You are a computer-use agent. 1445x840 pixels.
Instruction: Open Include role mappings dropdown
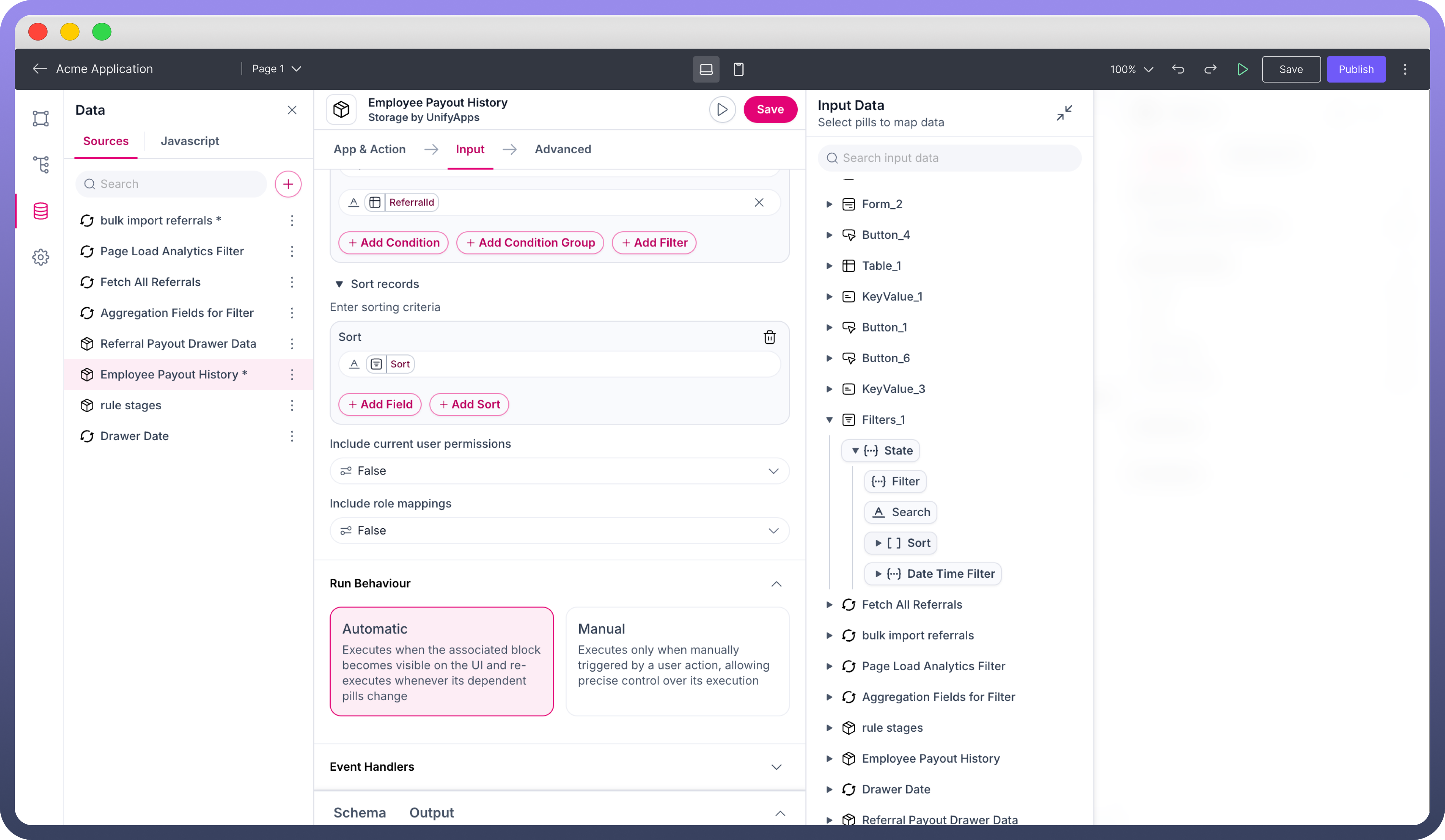(559, 531)
